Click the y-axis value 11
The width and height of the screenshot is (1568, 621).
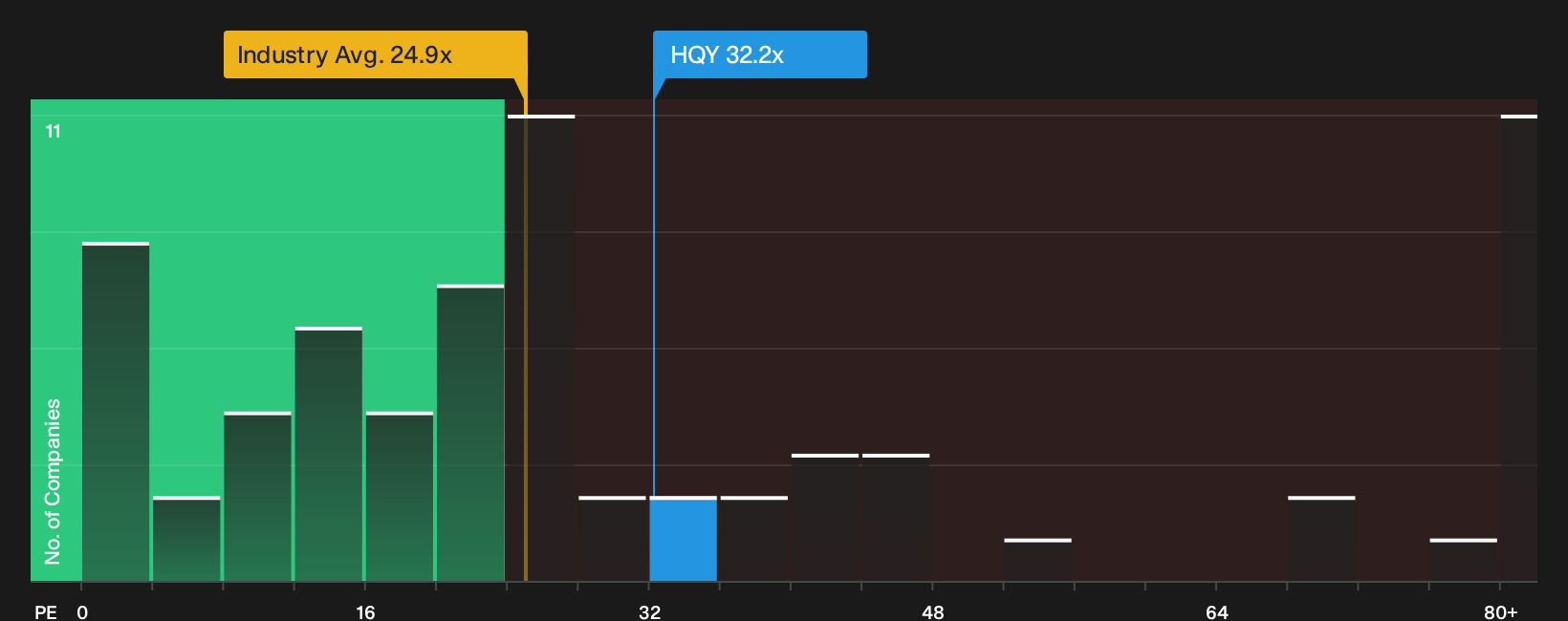(x=54, y=132)
